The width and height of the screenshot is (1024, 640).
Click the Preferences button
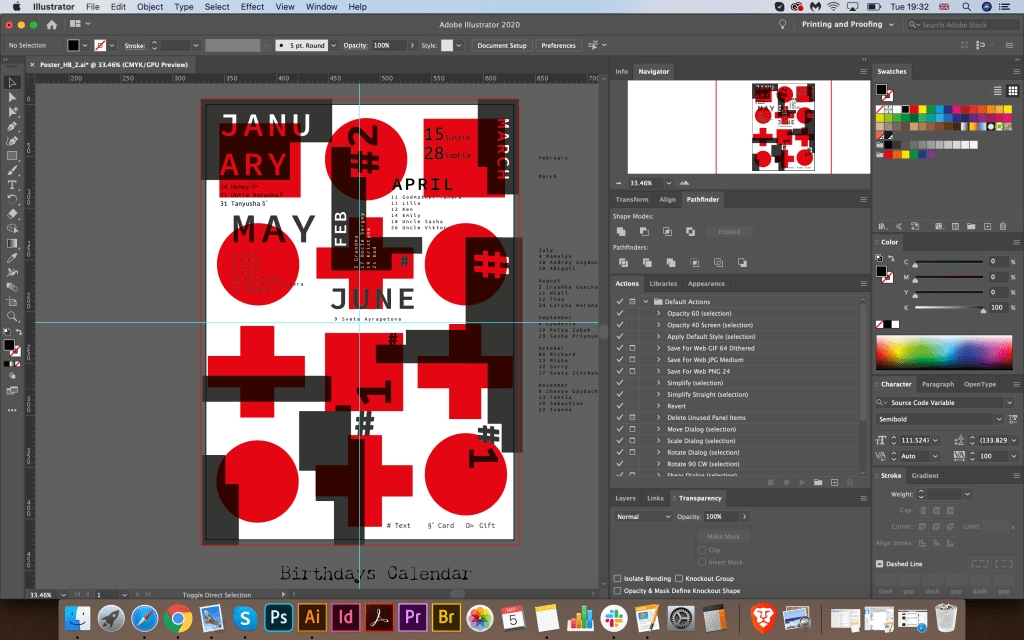coord(558,45)
